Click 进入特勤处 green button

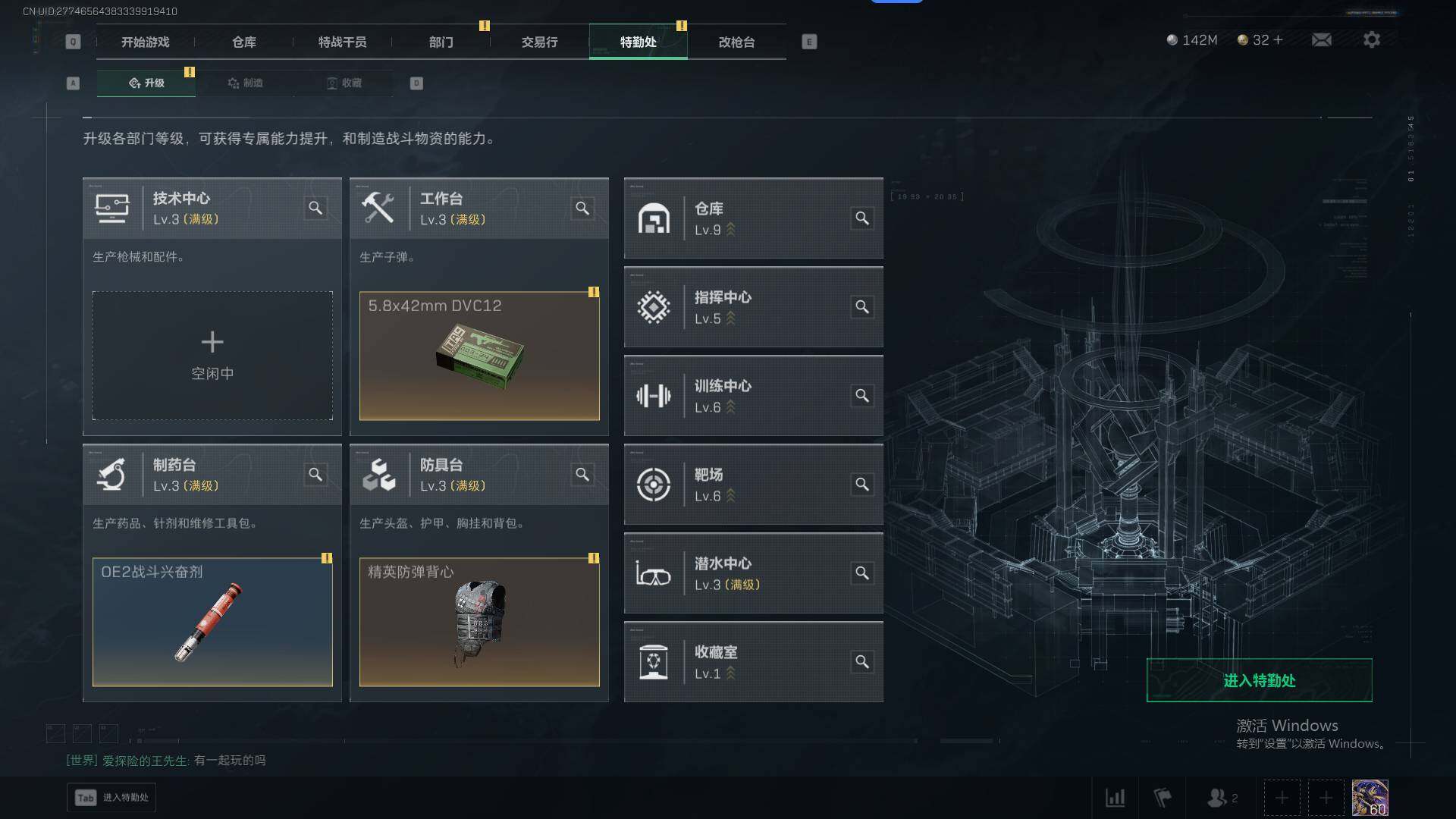1259,680
